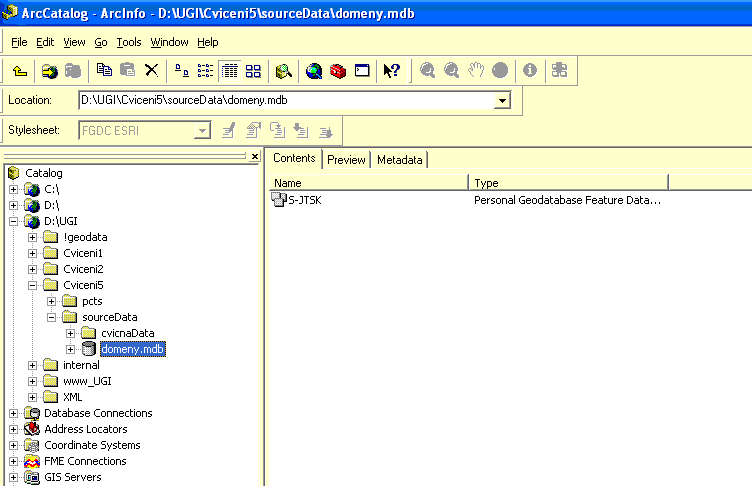This screenshot has width=752, height=486.
Task: Switch to Thumbnails view icon
Action: [x=253, y=71]
